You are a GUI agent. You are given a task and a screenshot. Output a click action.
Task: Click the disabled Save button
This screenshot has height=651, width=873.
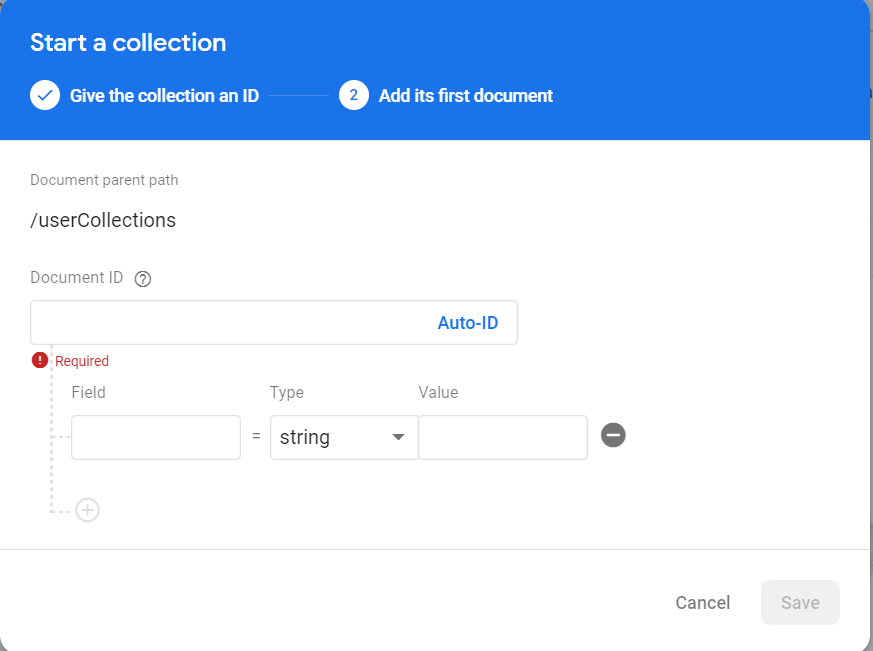pos(800,603)
